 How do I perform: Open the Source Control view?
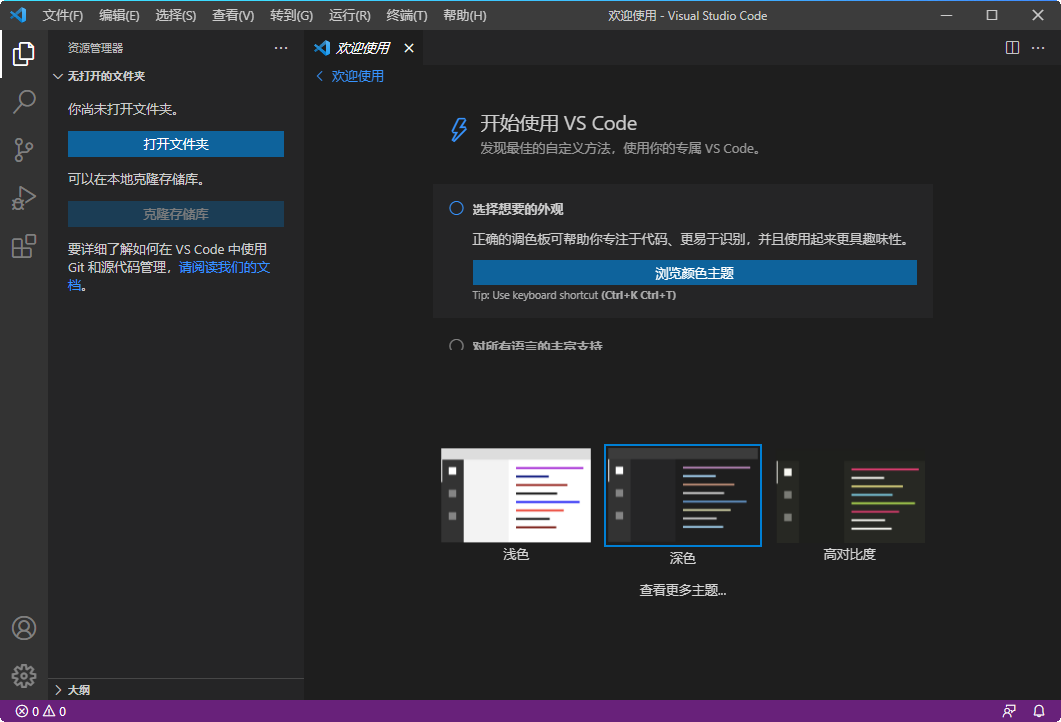click(x=24, y=150)
